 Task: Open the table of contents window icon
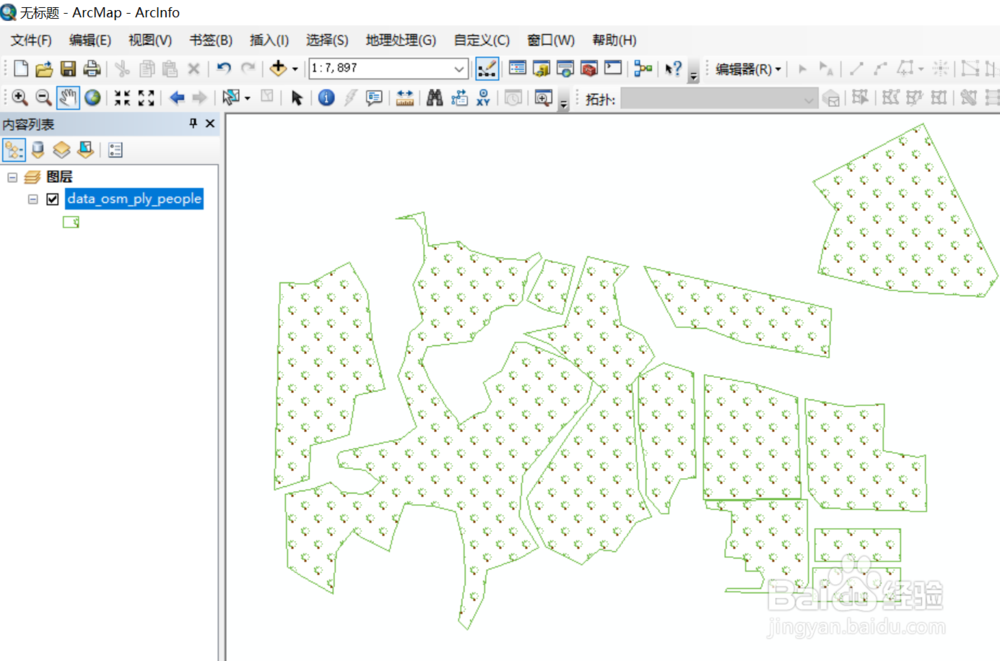pos(517,68)
